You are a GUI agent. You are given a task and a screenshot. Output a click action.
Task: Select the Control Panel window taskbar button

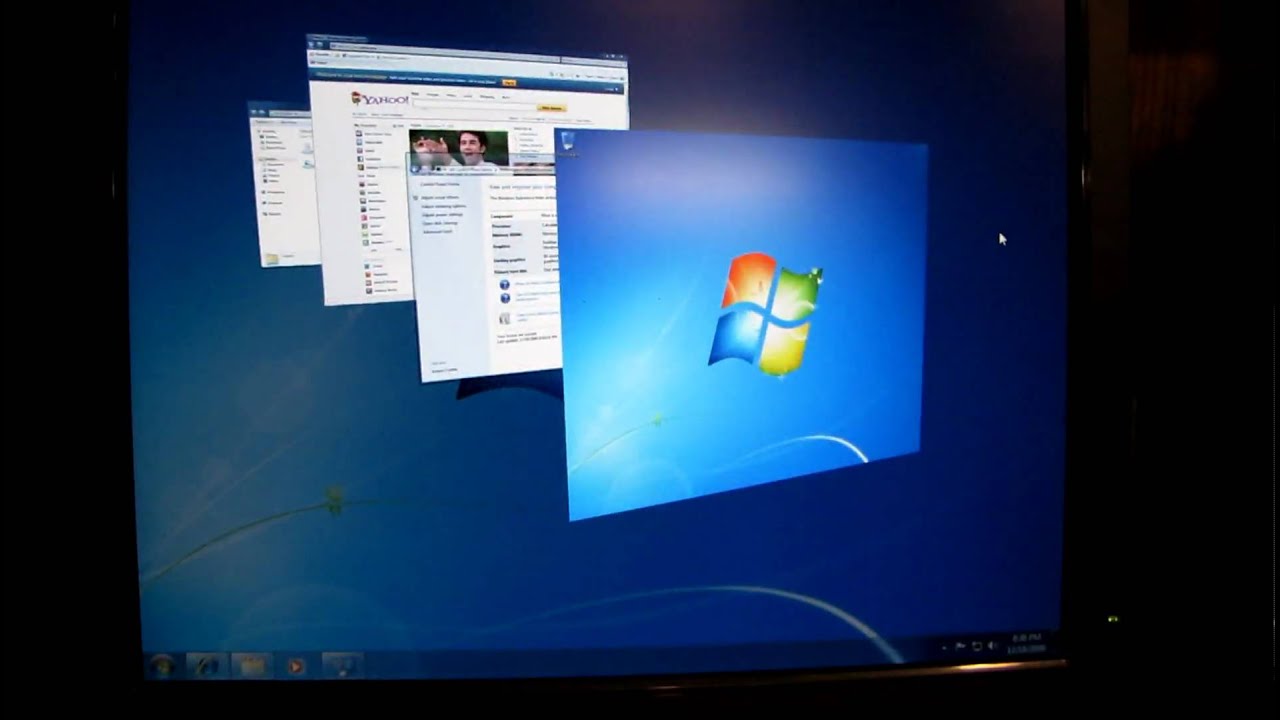coord(342,665)
